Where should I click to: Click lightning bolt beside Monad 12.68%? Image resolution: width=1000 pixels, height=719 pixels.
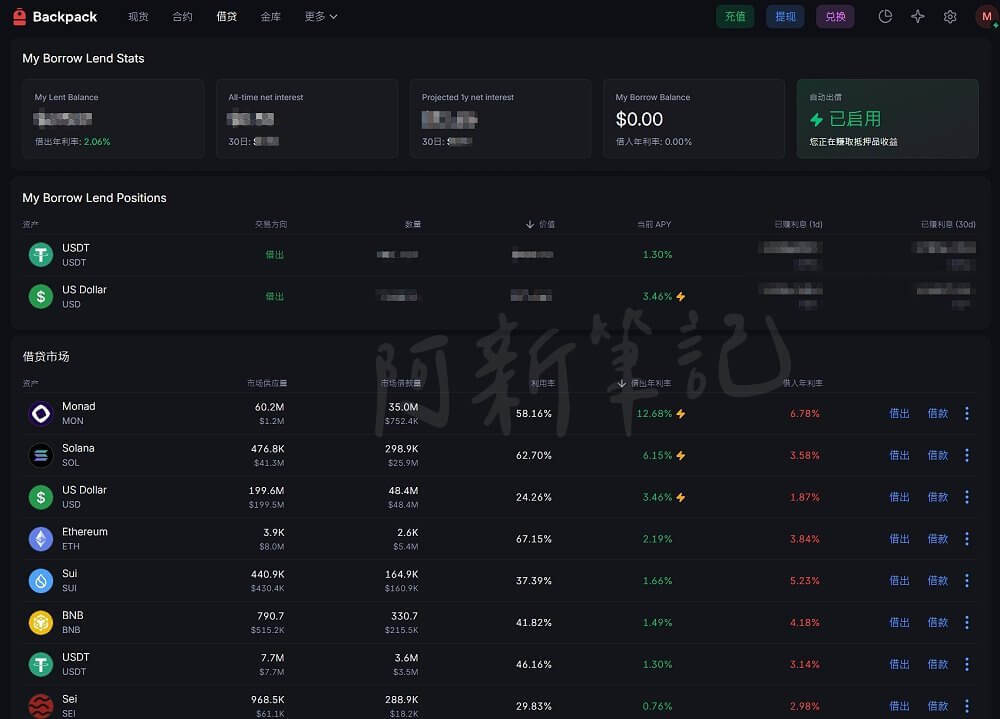[681, 413]
